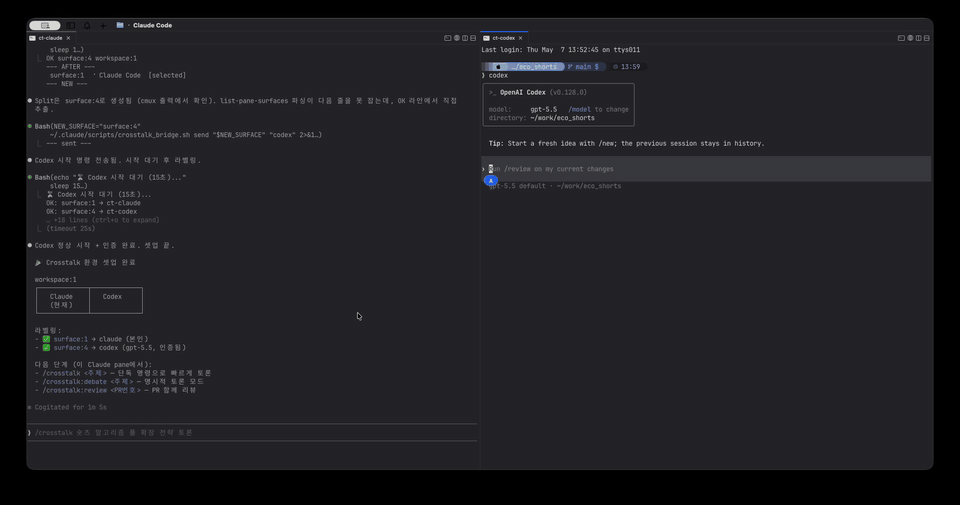Viewport: 960px width, 505px height.
Task: Open notifications bell icon
Action: 87,26
